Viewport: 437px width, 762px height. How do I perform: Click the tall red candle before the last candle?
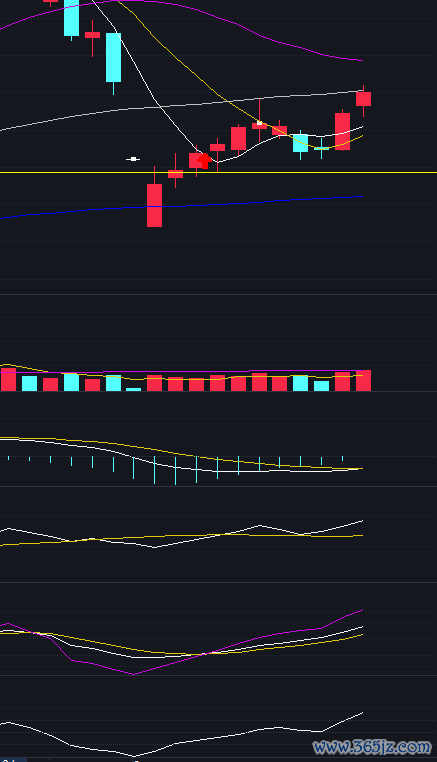tap(343, 131)
